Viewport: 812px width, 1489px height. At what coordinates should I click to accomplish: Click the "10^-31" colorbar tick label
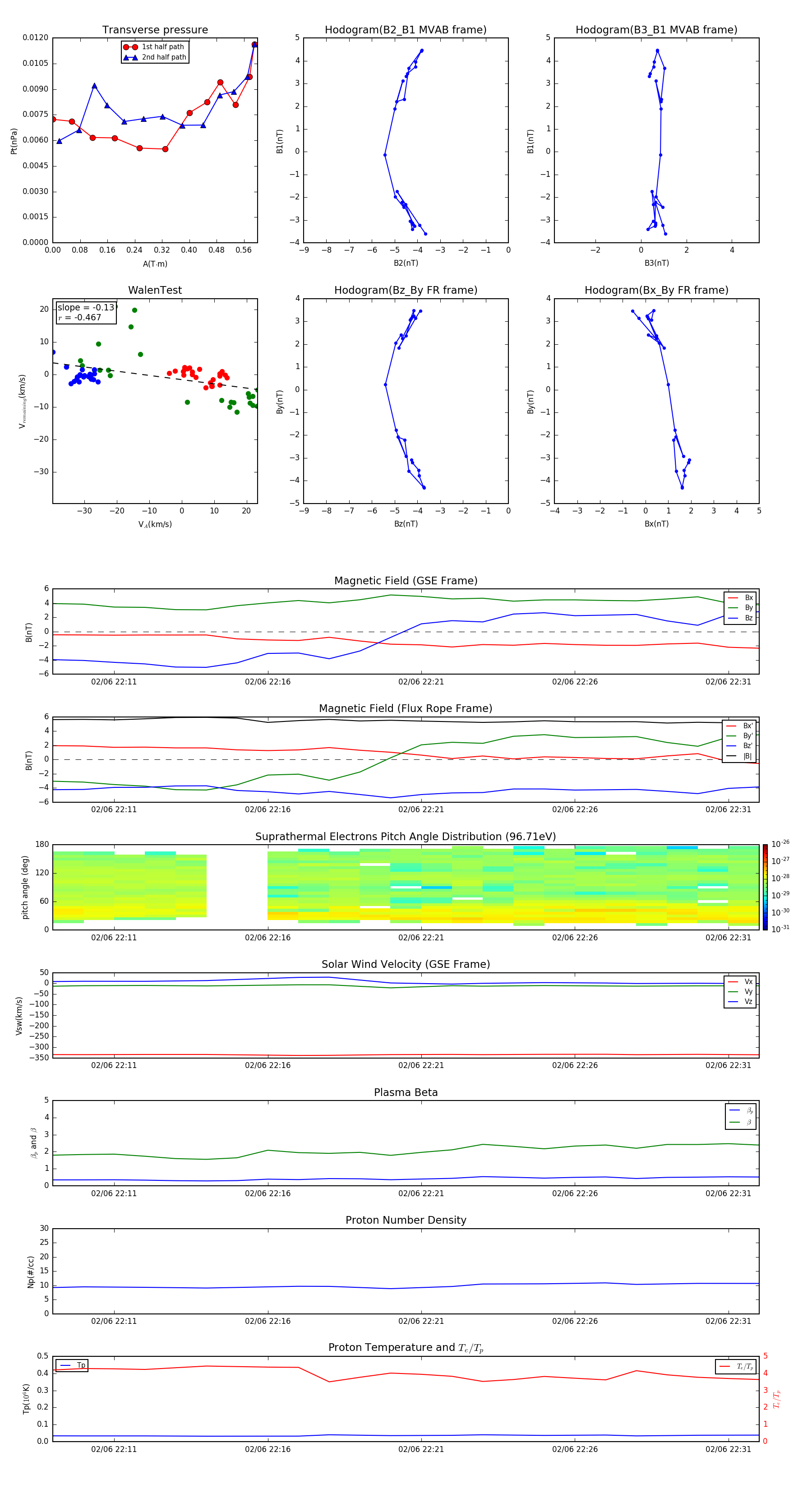780,929
